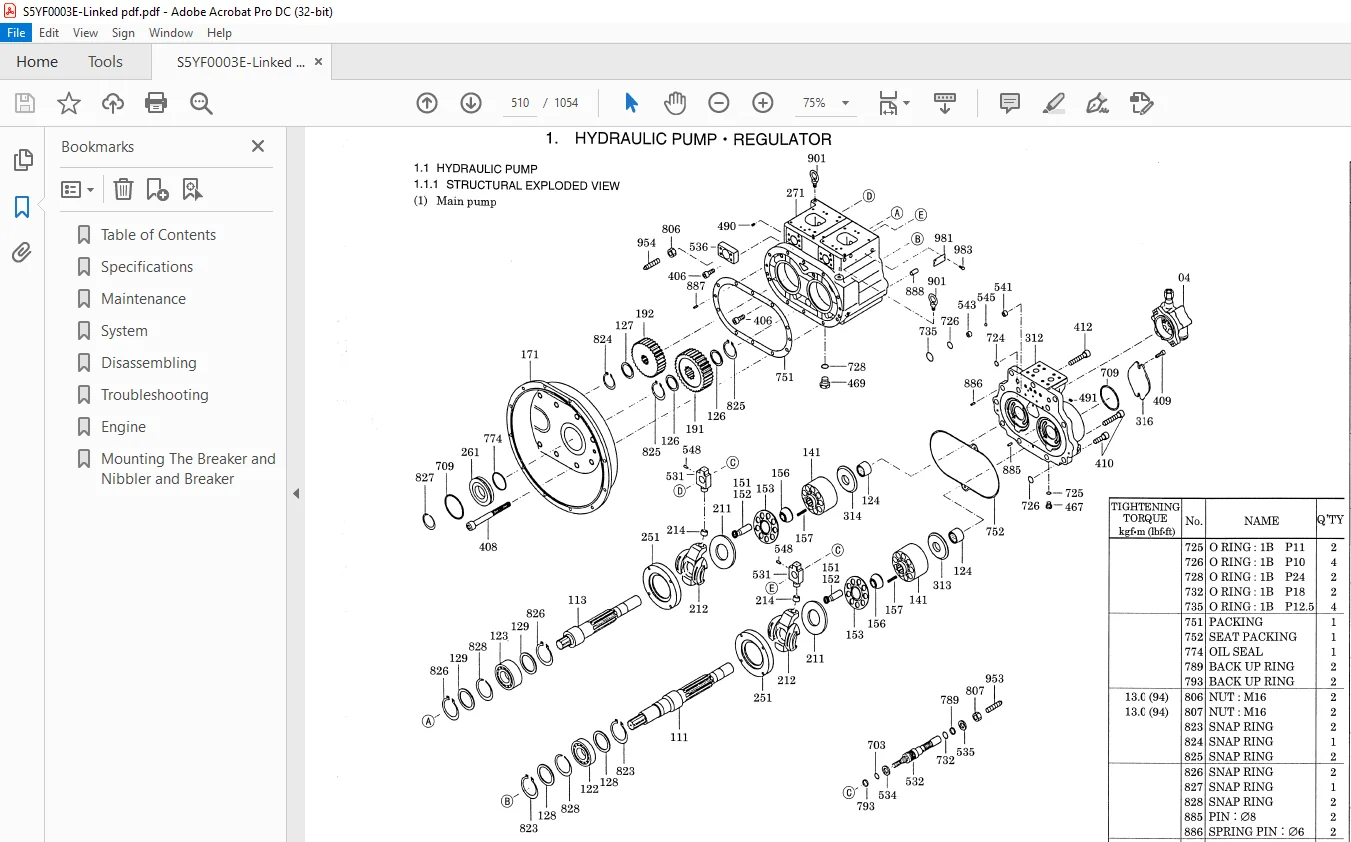1351x842 pixels.
Task: Open the Disassembling bookmark
Action: tap(149, 363)
